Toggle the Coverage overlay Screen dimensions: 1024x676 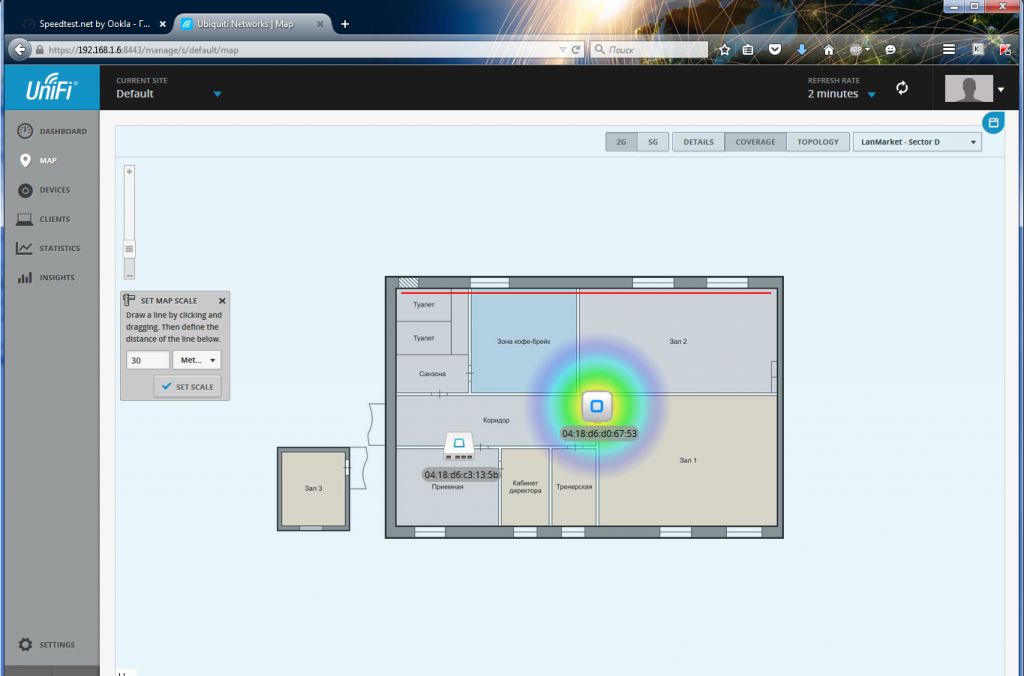pyautogui.click(x=755, y=142)
